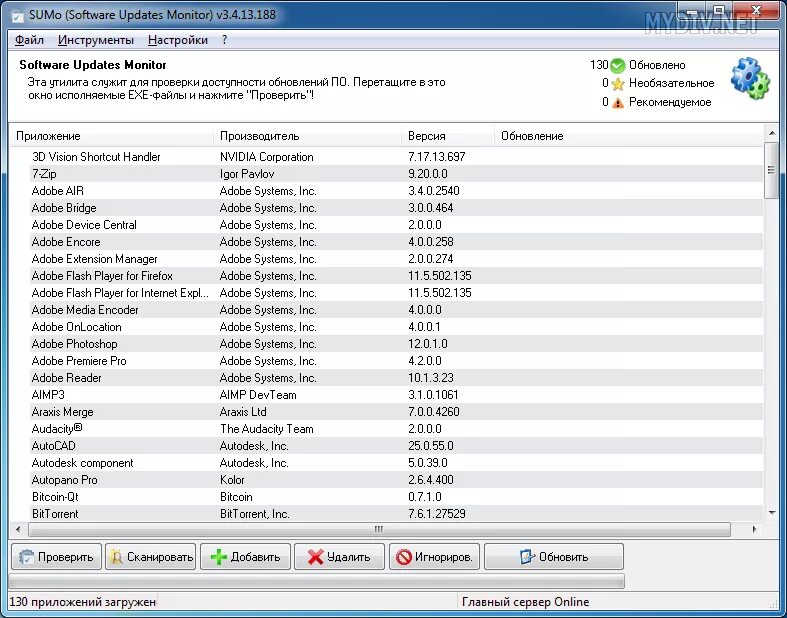This screenshot has height=618, width=787.
Task: Click AIMP DevTeam manufacturer cell
Action: 258,395
